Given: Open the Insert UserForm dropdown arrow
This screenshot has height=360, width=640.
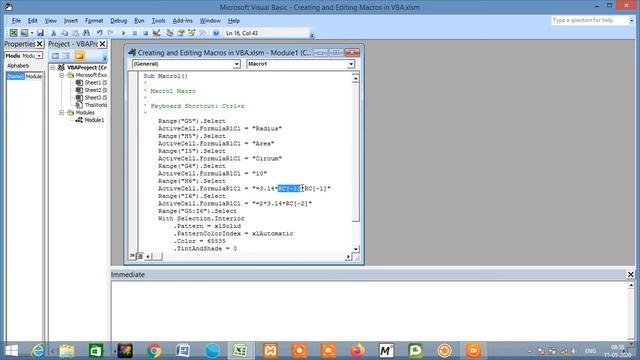Looking at the screenshot, I should point(32,33).
